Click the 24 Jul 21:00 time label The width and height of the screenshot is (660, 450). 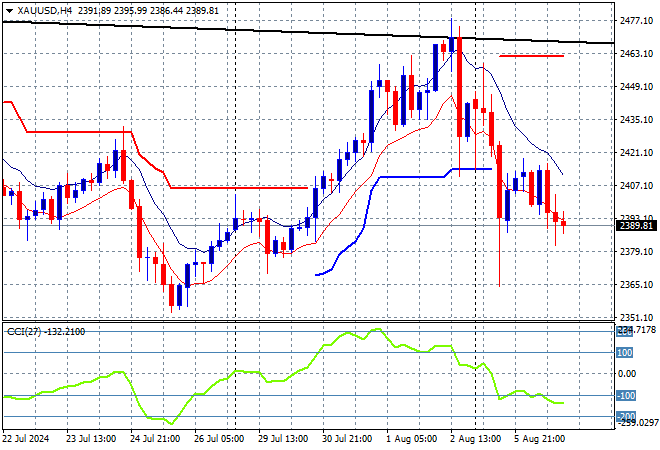(155, 439)
